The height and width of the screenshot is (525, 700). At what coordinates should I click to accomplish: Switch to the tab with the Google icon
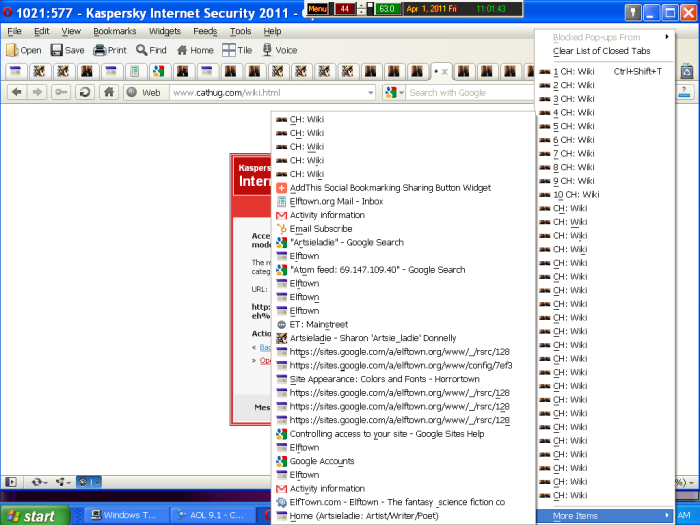tap(158, 71)
